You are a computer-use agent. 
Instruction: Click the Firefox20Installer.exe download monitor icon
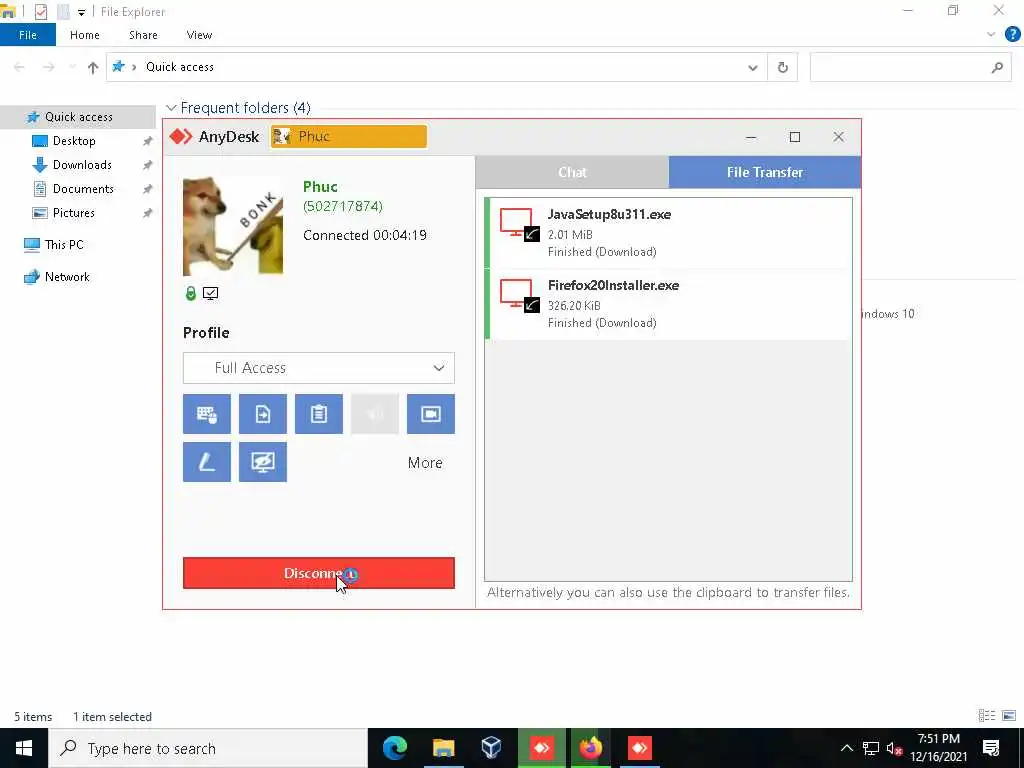[x=520, y=296]
